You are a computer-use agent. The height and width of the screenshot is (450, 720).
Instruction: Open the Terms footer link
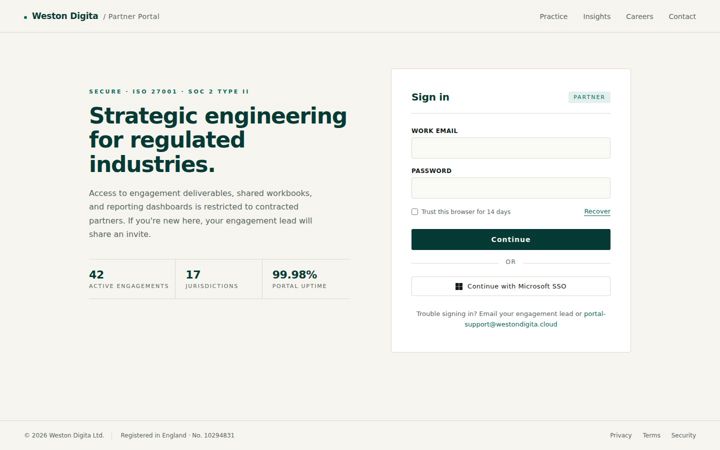(651, 435)
